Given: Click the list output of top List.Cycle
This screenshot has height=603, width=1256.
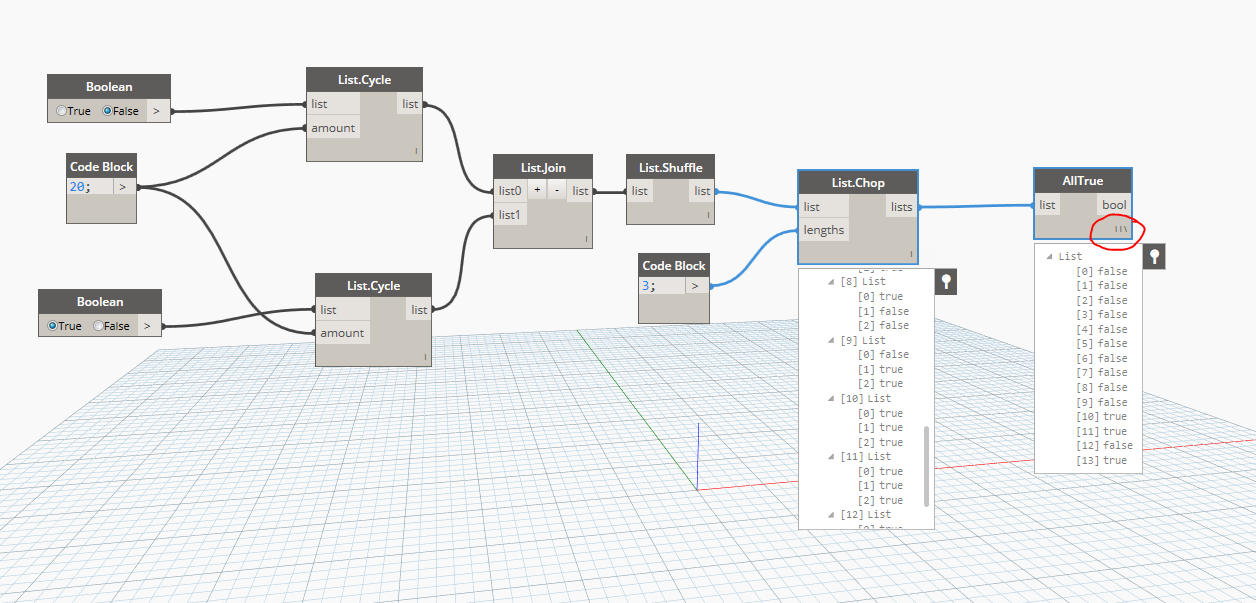Looking at the screenshot, I should [x=410, y=104].
